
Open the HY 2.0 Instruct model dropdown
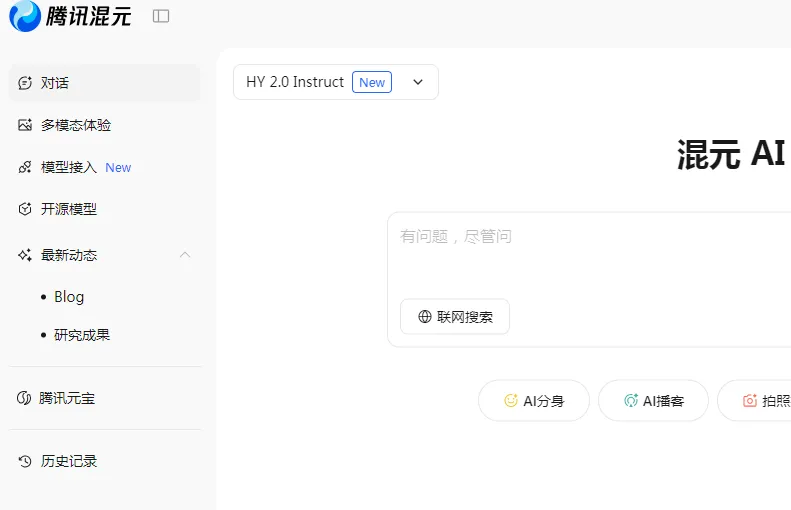pyautogui.click(x=336, y=82)
